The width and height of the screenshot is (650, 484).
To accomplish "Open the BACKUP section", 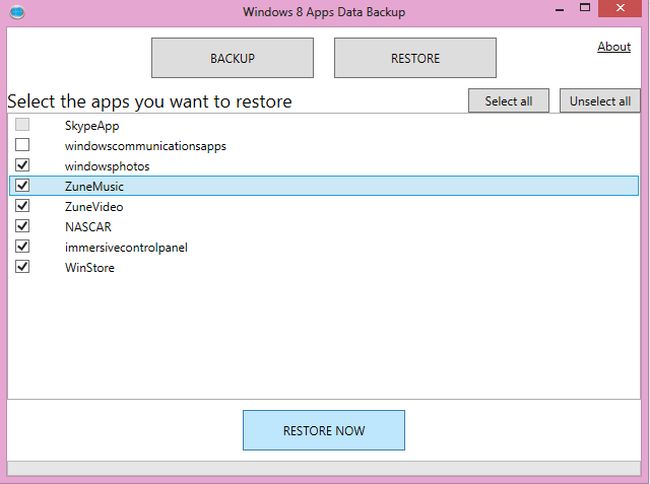I will point(232,58).
